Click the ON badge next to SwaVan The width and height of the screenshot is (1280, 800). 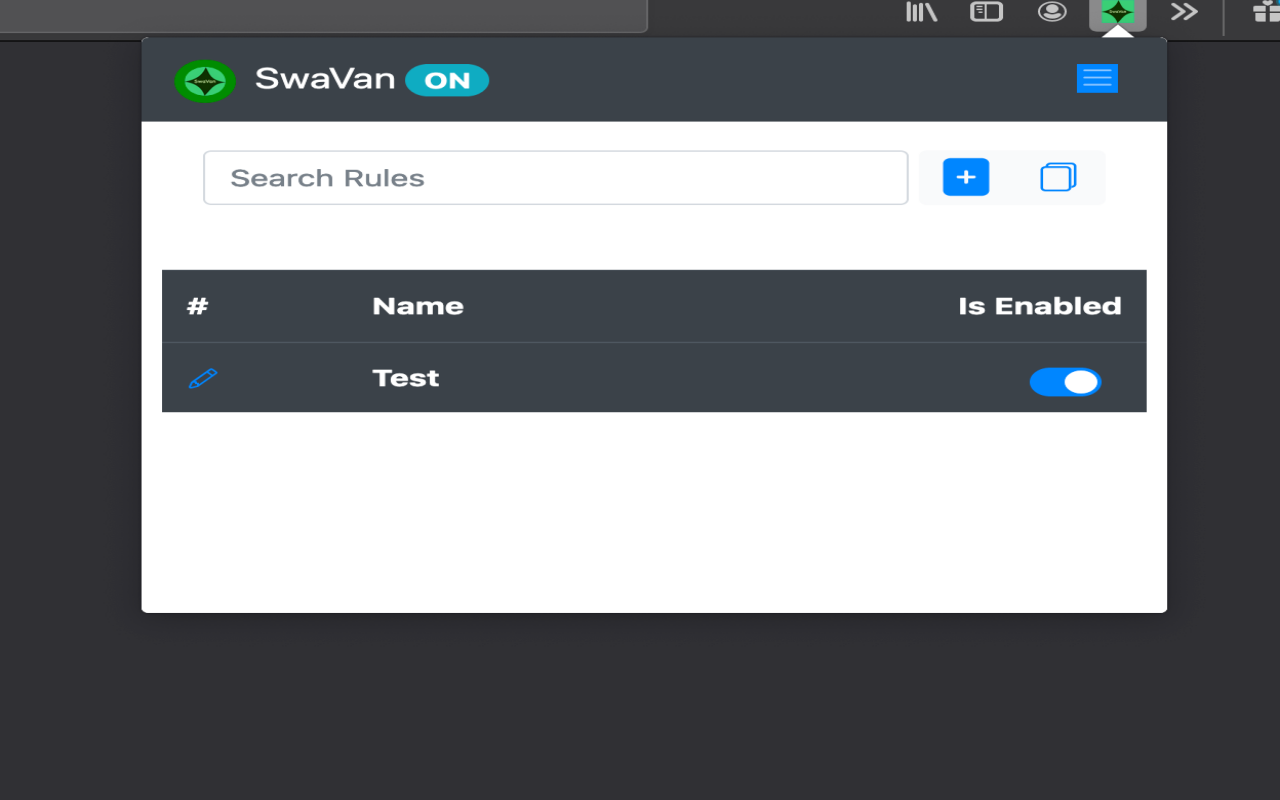coord(447,80)
